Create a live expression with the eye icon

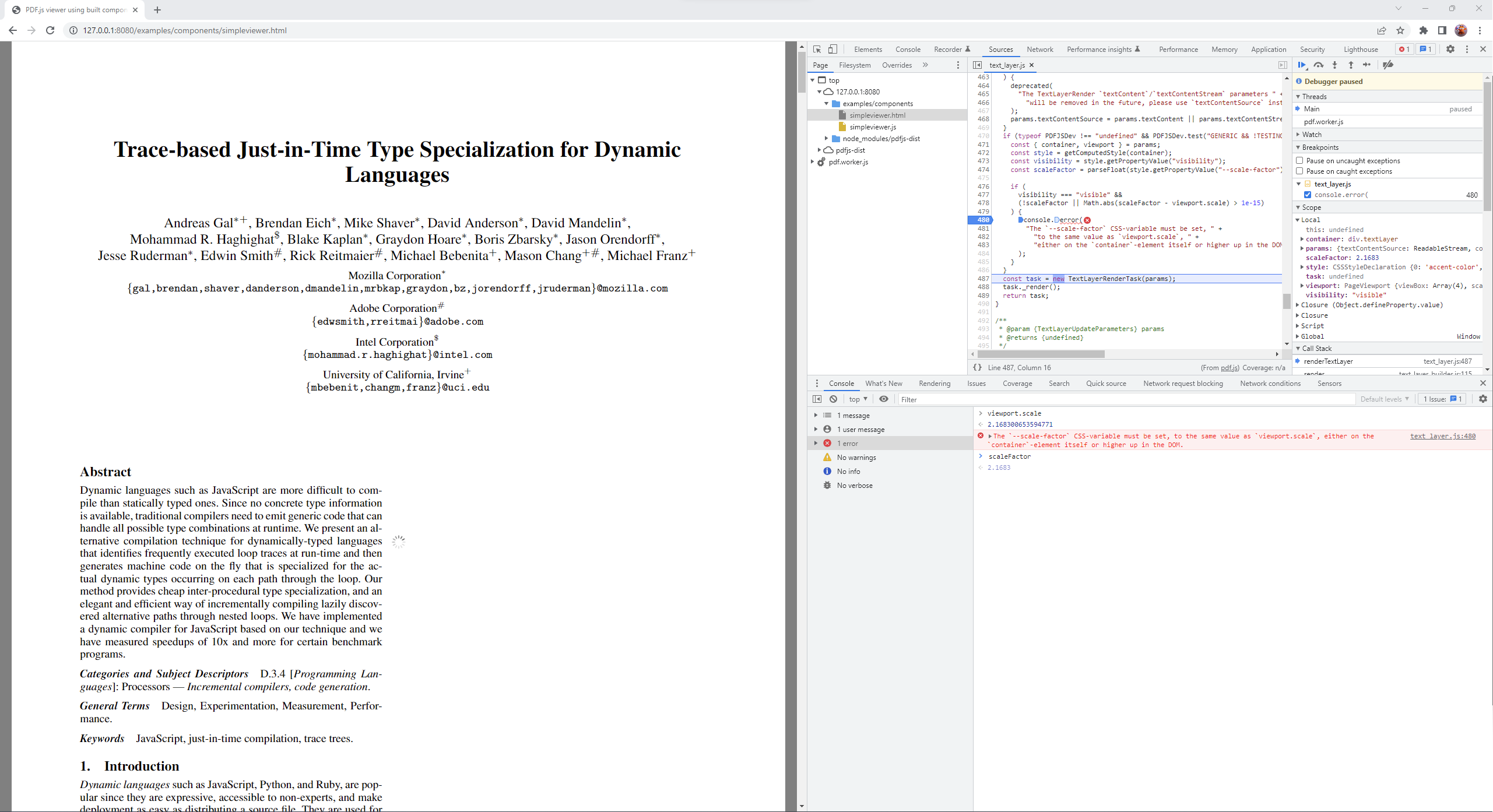(x=884, y=399)
